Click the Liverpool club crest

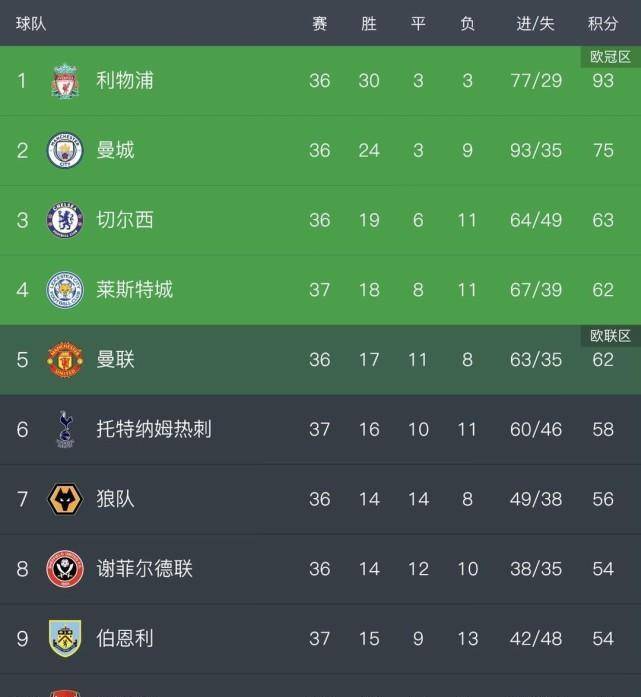[x=66, y=81]
